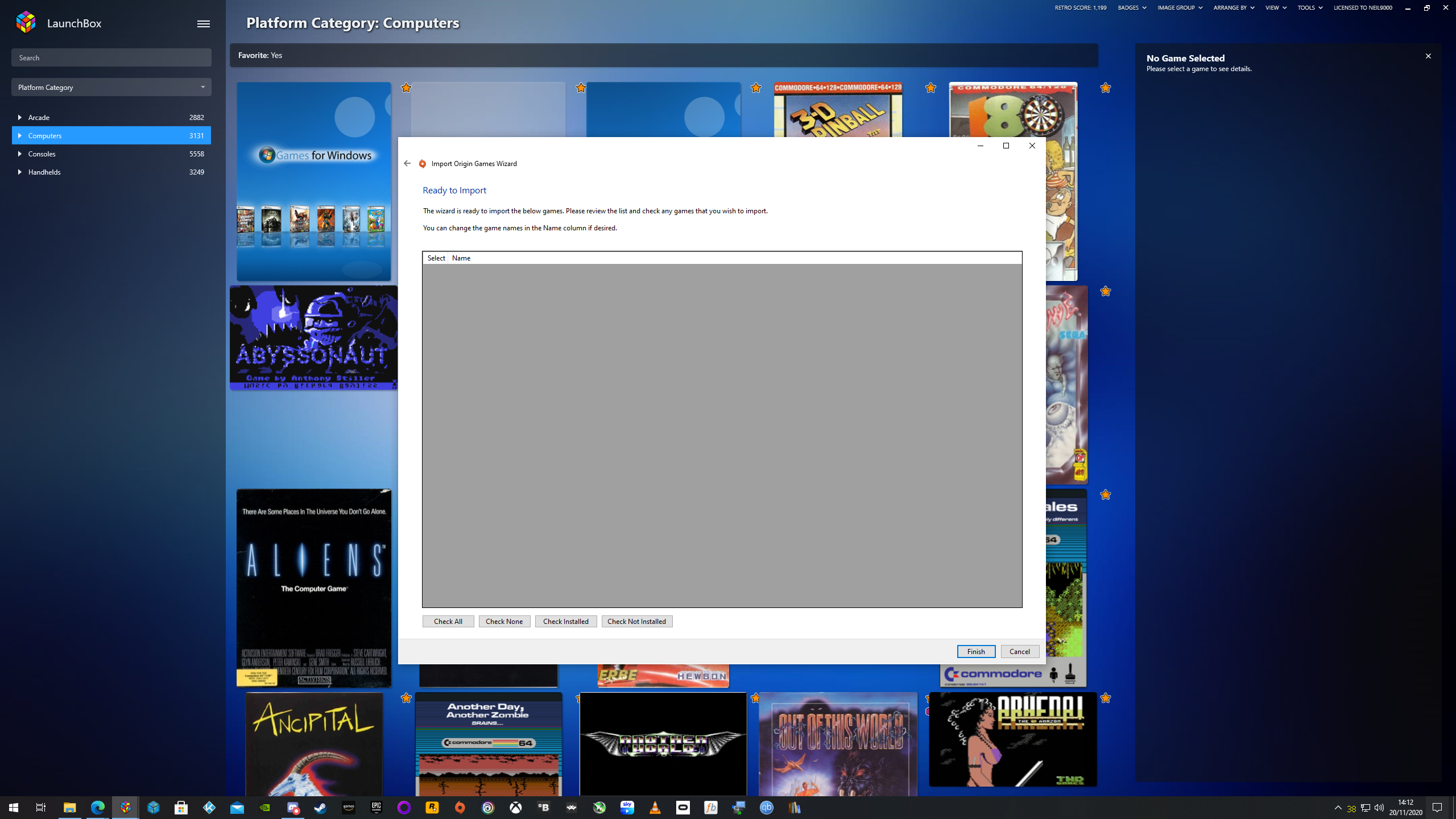Open the clock showing 14:12
1456x819 pixels.
point(1405,808)
